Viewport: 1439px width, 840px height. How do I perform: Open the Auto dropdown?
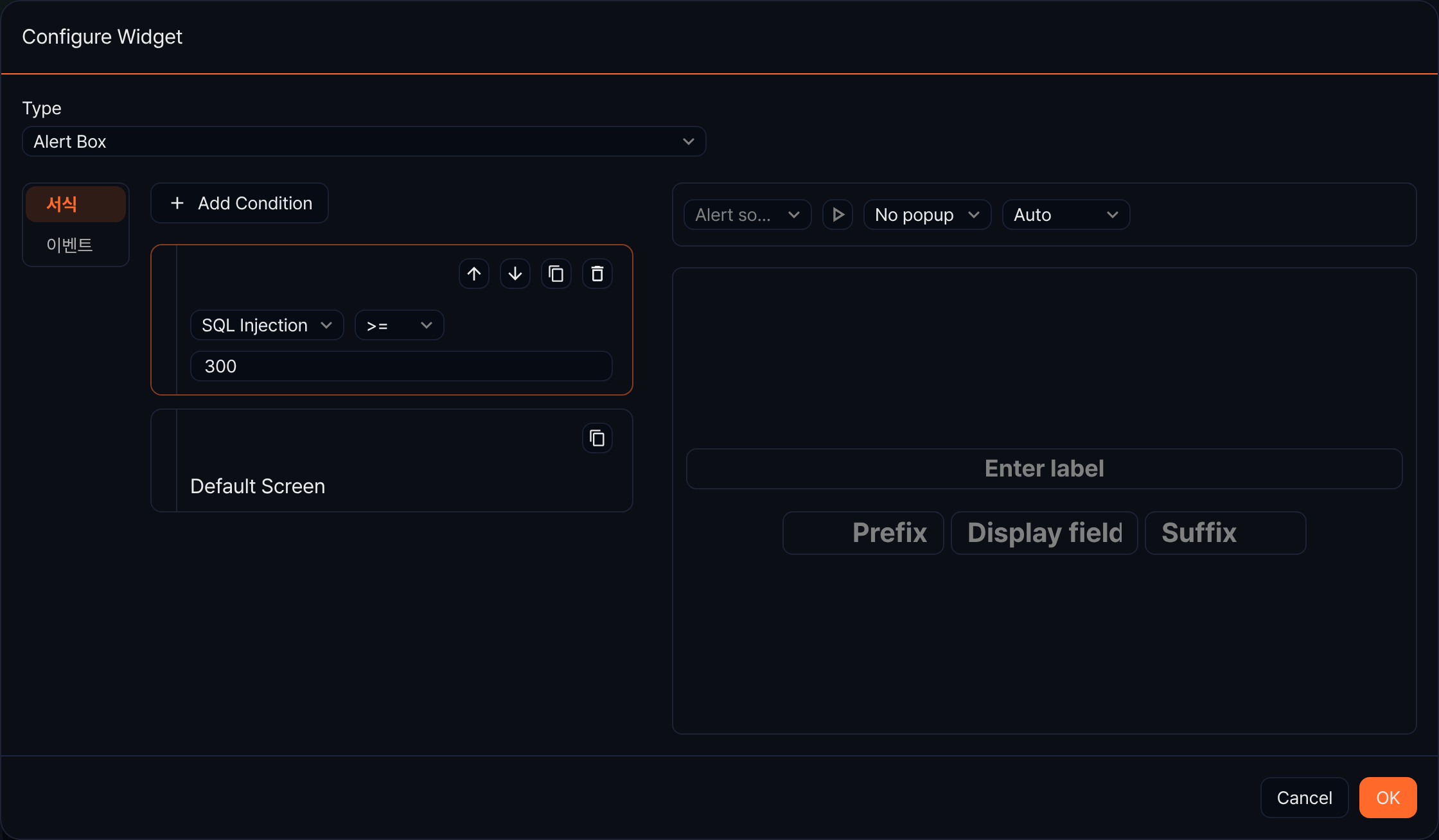point(1066,214)
